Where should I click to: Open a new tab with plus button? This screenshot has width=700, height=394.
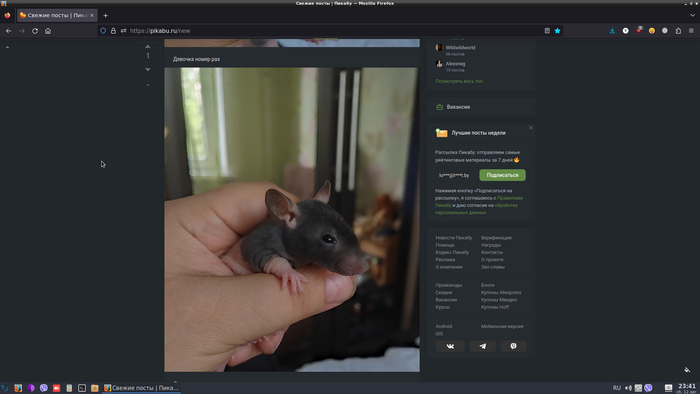(x=105, y=15)
